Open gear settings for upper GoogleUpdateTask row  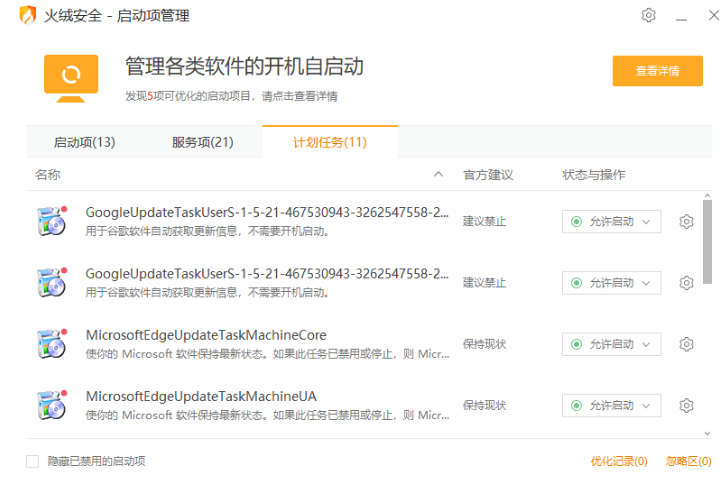point(686,222)
